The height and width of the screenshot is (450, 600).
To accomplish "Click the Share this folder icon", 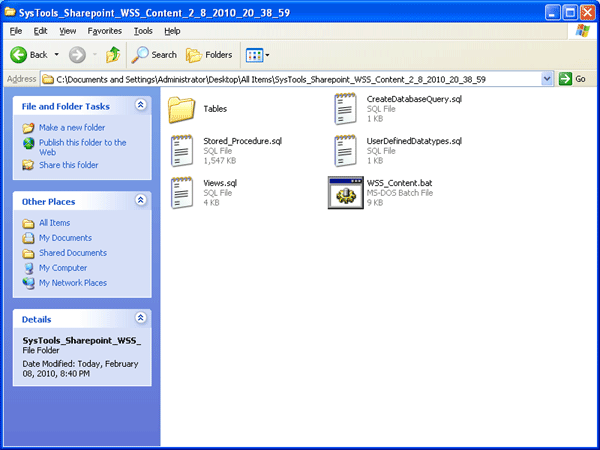I will click(28, 165).
